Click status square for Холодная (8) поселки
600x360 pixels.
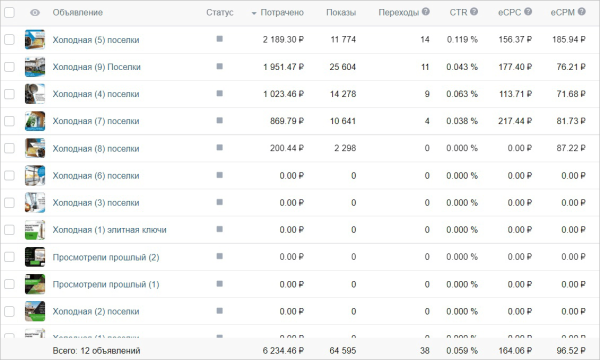click(220, 148)
